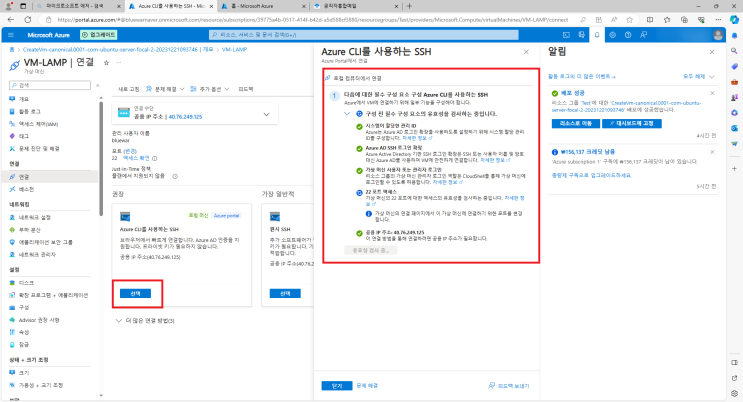
Task: Click the Azure portal search bar
Action: (364, 35)
